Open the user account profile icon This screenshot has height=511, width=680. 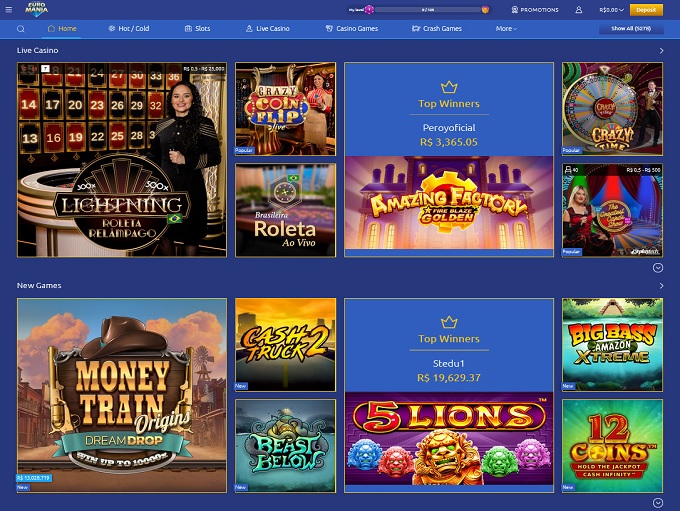pos(579,10)
